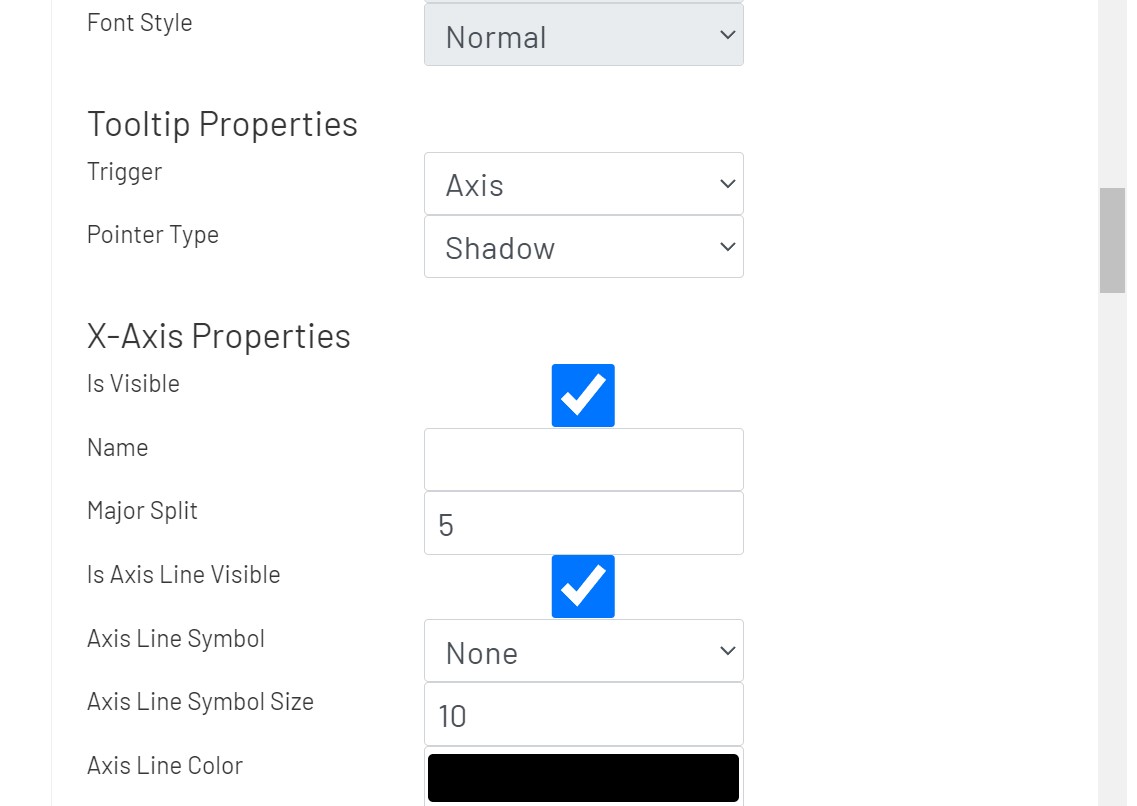Click the vertical scrollbar thumb
Viewport: 1137px width, 806px height.
click(1112, 240)
